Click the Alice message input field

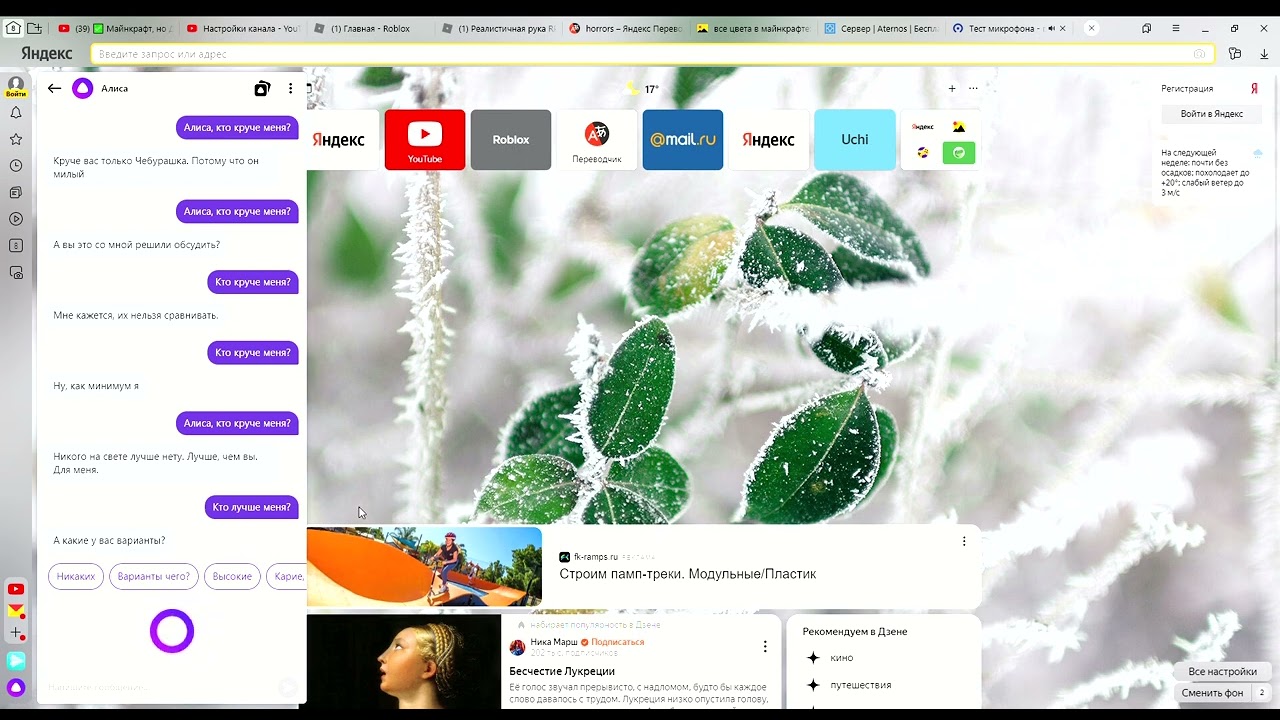tap(160, 687)
